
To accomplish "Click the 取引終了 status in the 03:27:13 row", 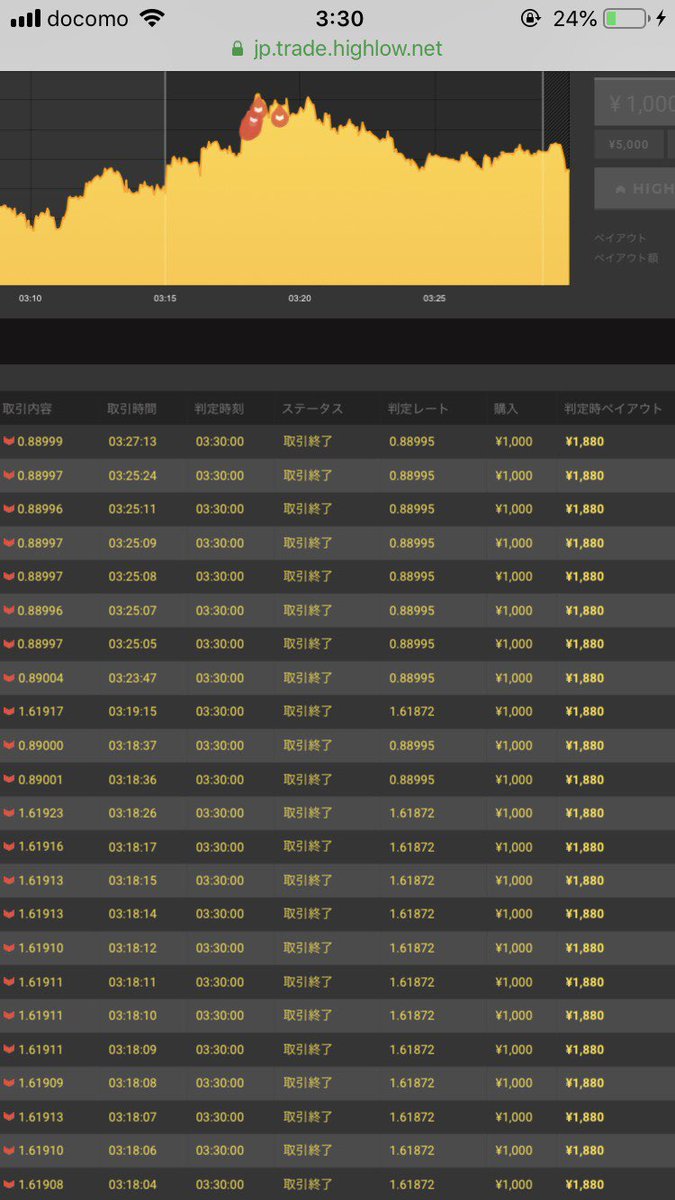I will pyautogui.click(x=308, y=441).
